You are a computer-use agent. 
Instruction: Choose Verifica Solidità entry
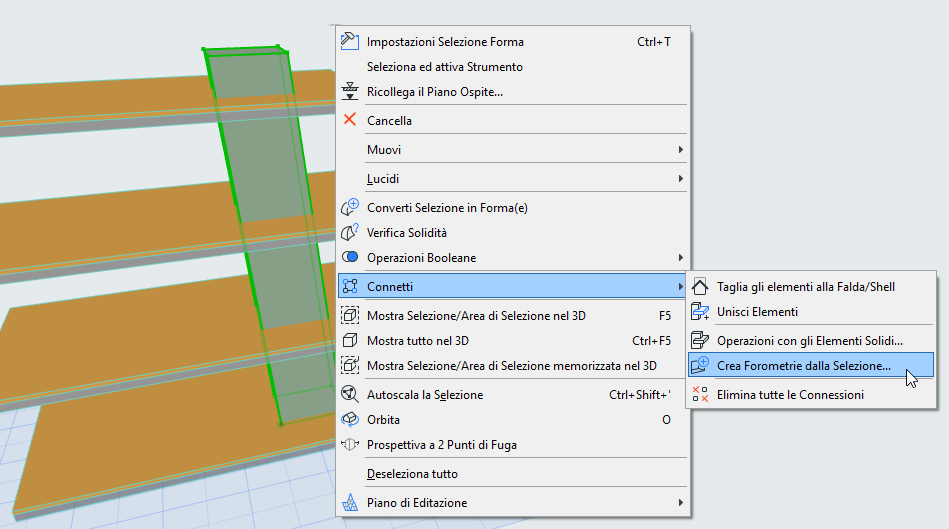[513, 232]
